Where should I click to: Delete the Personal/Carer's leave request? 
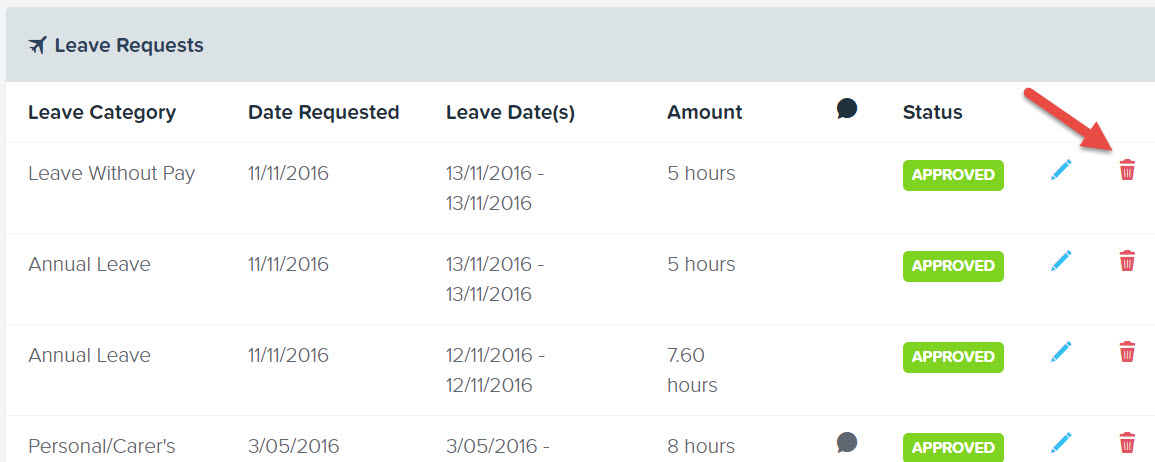point(1127,443)
